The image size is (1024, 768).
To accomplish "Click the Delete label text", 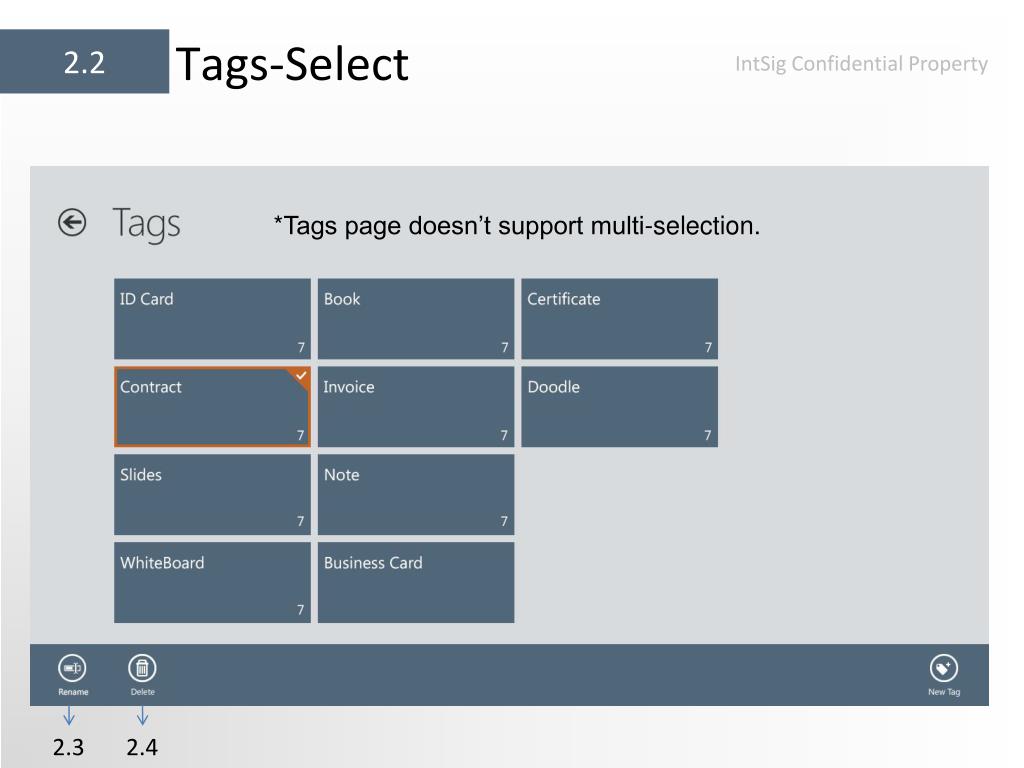I will [142, 692].
